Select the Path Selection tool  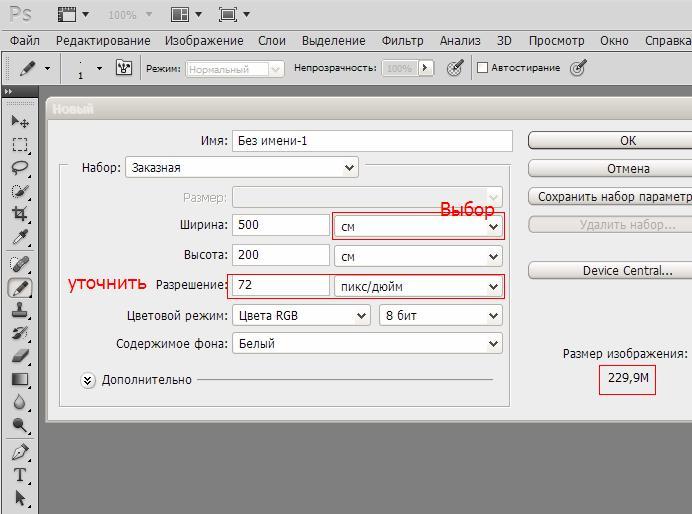coord(20,498)
